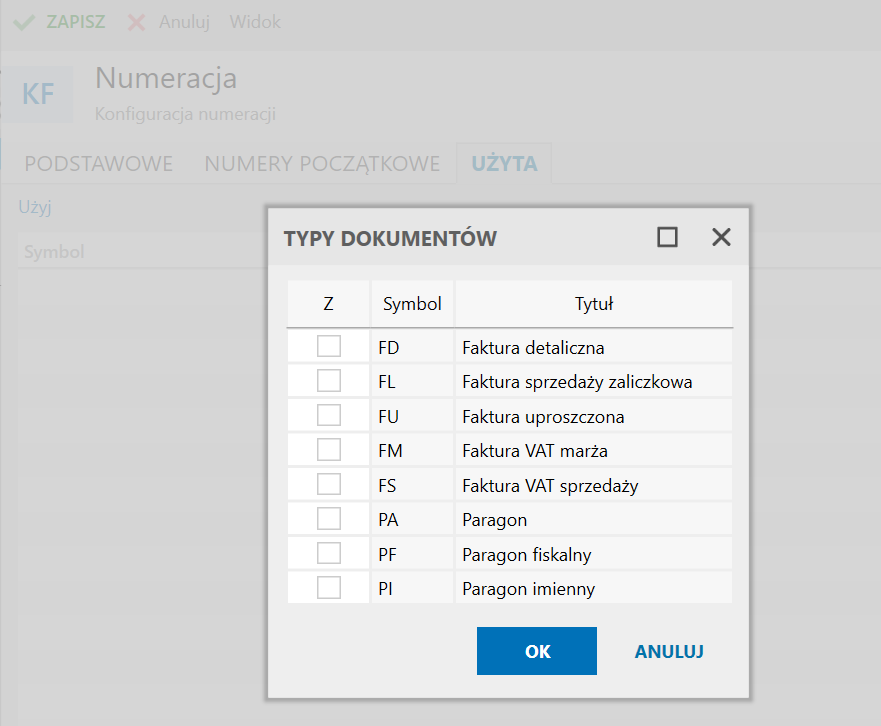881x726 pixels.
Task: Enable the Paragon fiskalny checkbox
Action: coord(329,553)
